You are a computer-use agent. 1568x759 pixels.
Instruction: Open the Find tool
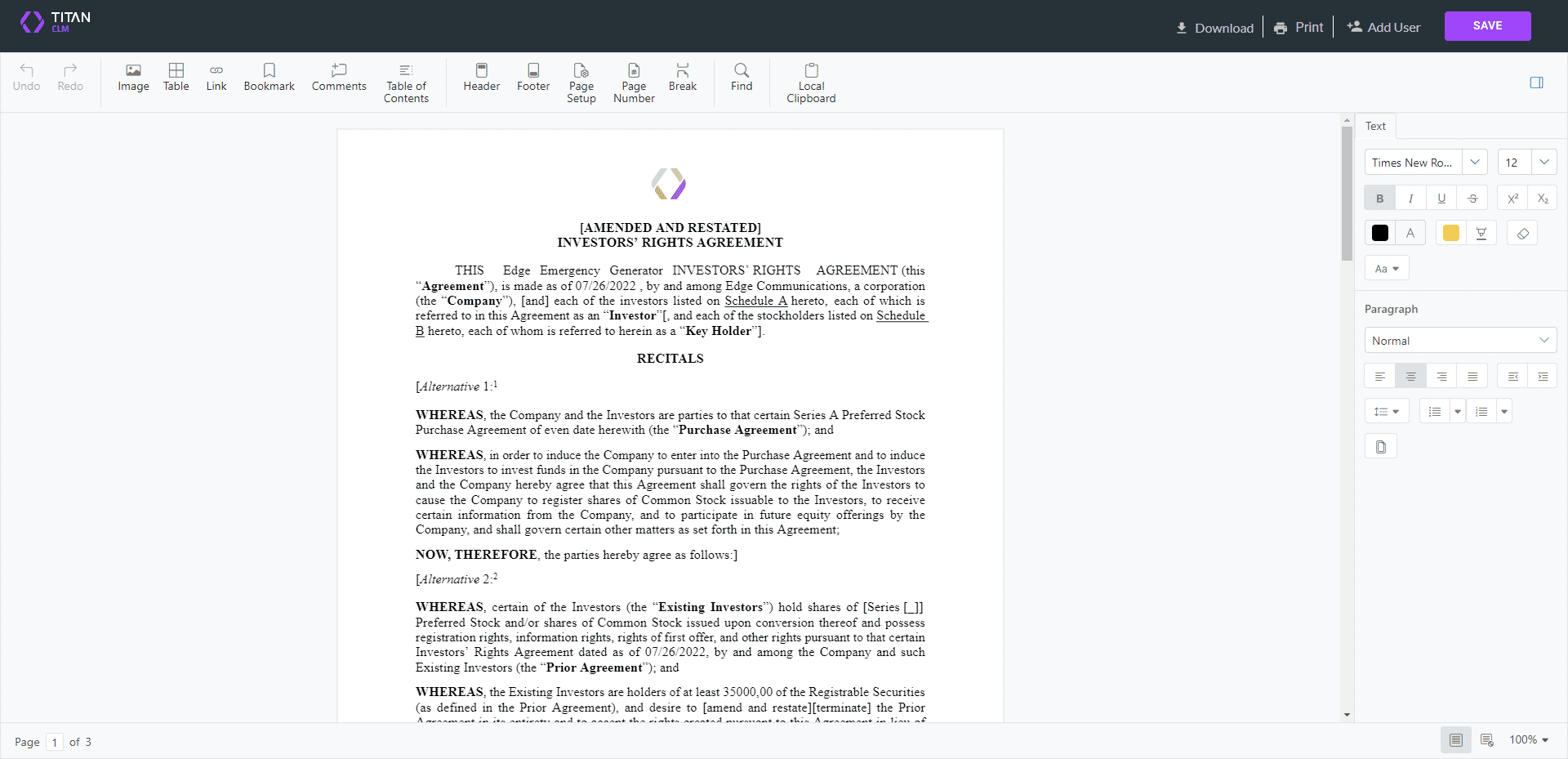tap(741, 78)
